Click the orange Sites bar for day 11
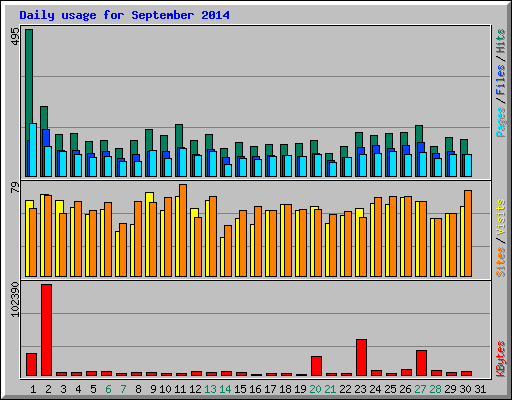The width and height of the screenshot is (512, 400). 183,230
